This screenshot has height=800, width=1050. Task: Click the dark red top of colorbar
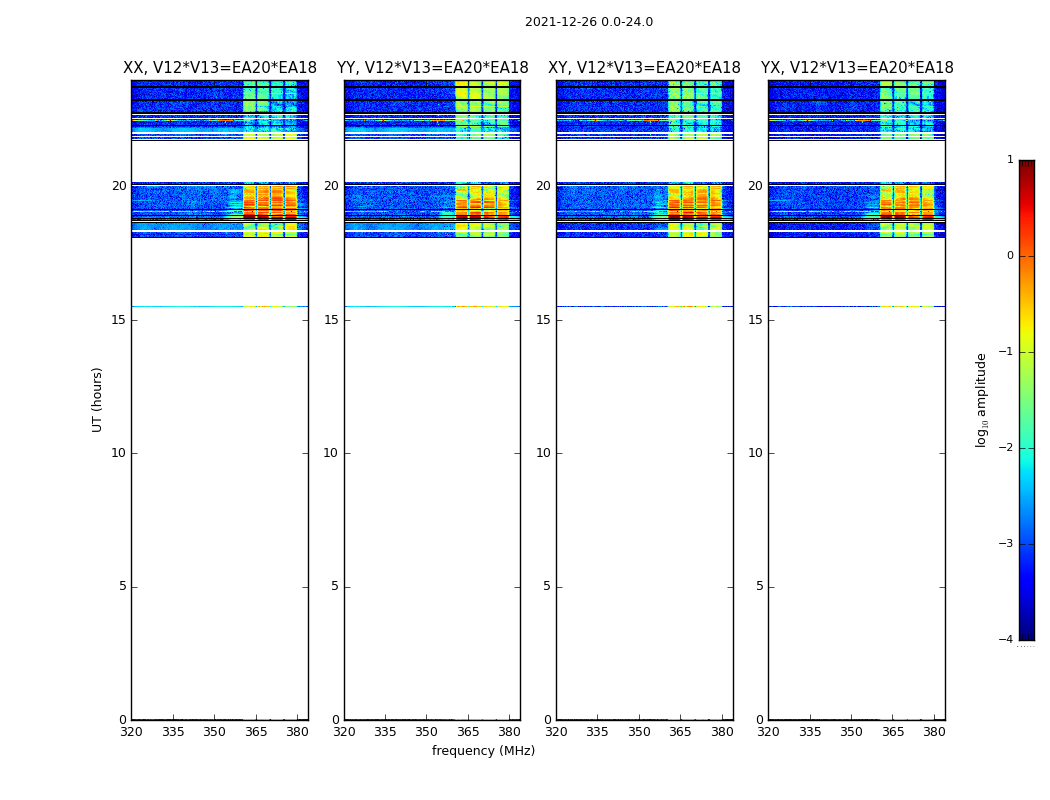pyautogui.click(x=1026, y=165)
